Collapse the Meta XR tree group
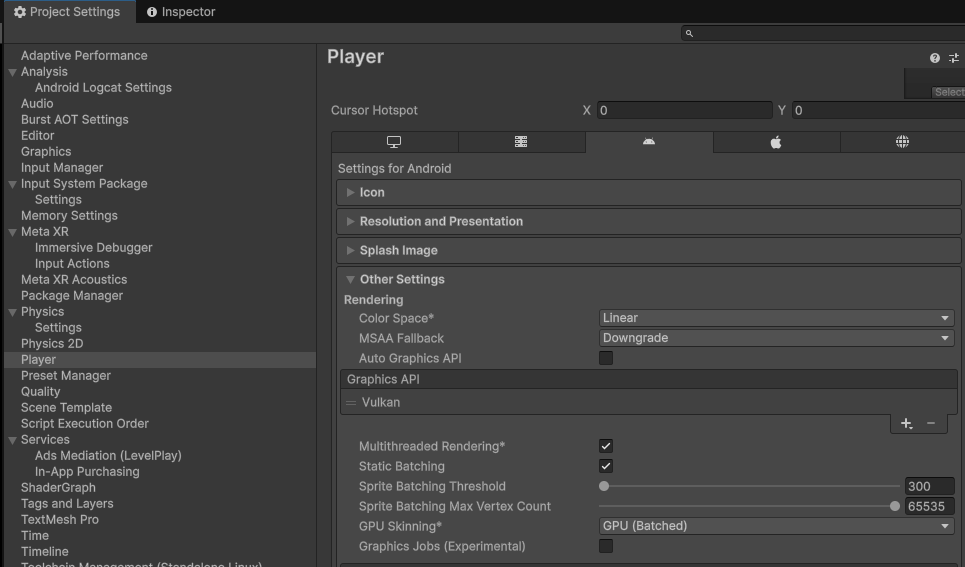Image resolution: width=965 pixels, height=567 pixels. point(12,232)
